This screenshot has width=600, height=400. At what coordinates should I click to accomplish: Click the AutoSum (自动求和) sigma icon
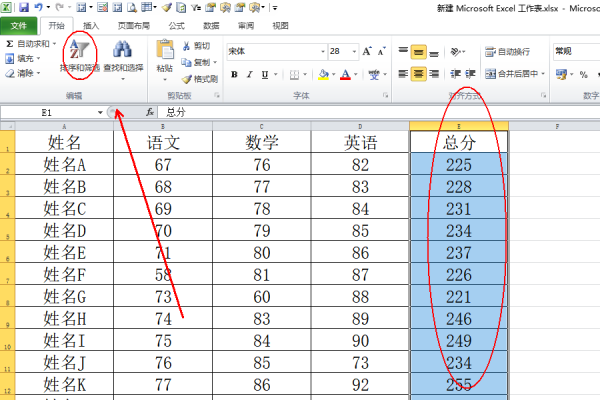[10, 44]
